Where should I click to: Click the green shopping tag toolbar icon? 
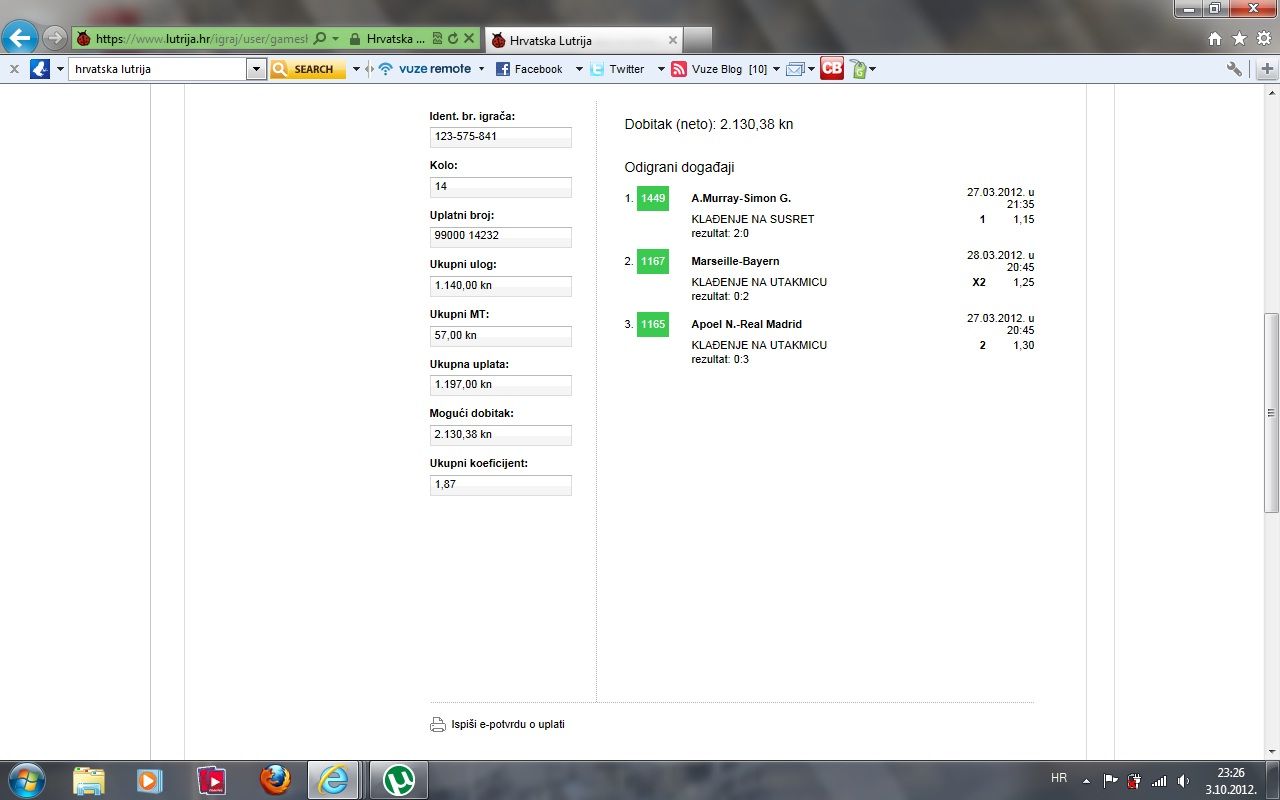pos(858,69)
